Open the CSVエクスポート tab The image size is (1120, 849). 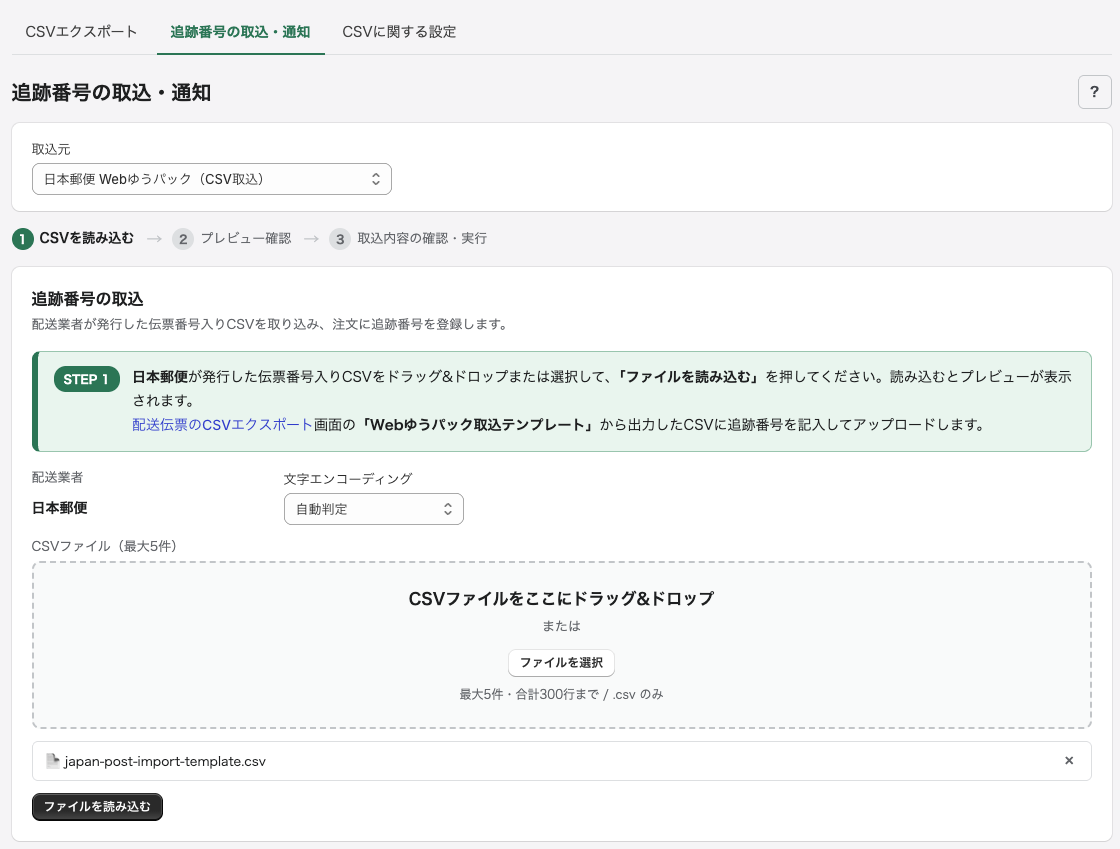(x=81, y=31)
